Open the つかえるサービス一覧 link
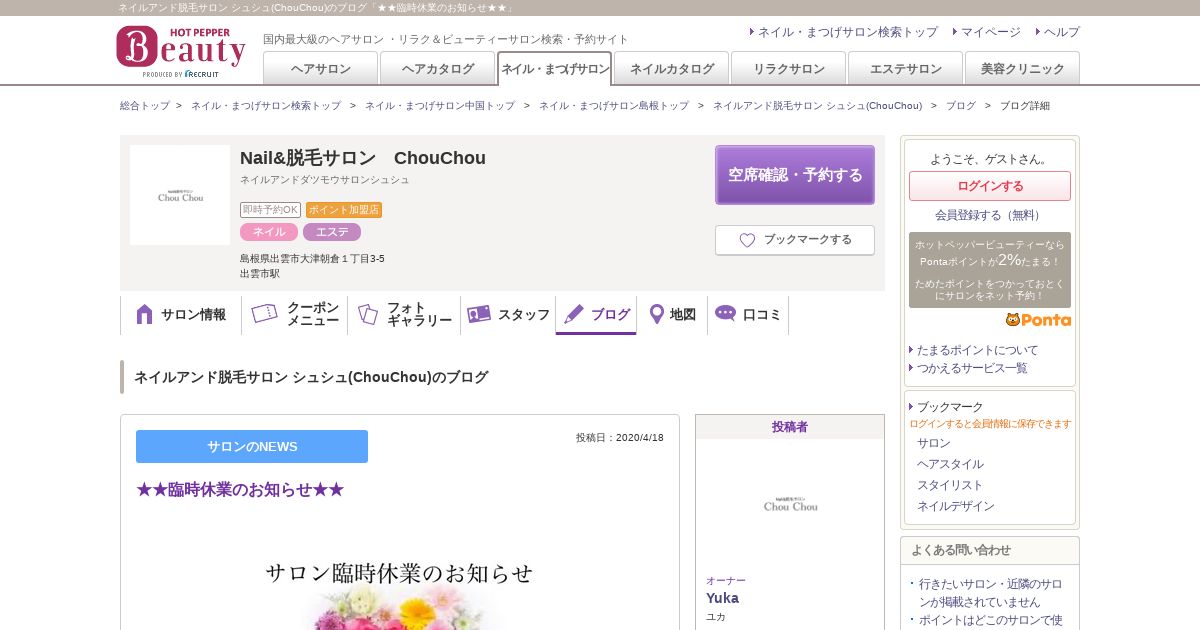The width and height of the screenshot is (1200, 630). coord(972,368)
